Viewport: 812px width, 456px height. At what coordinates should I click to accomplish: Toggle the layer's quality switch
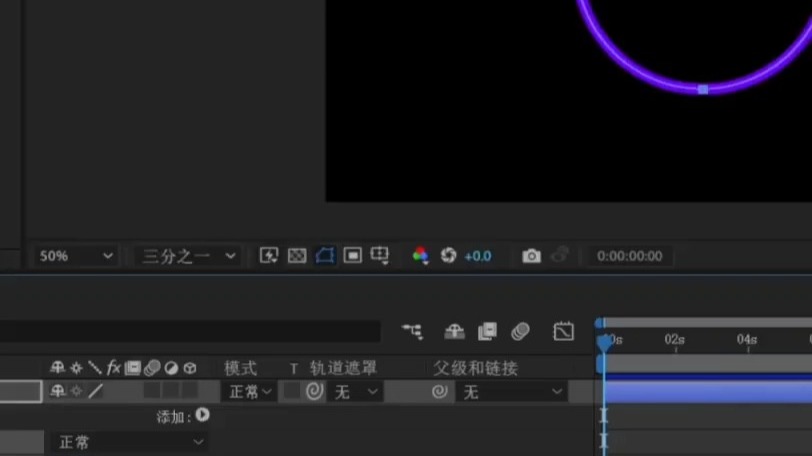pos(95,391)
